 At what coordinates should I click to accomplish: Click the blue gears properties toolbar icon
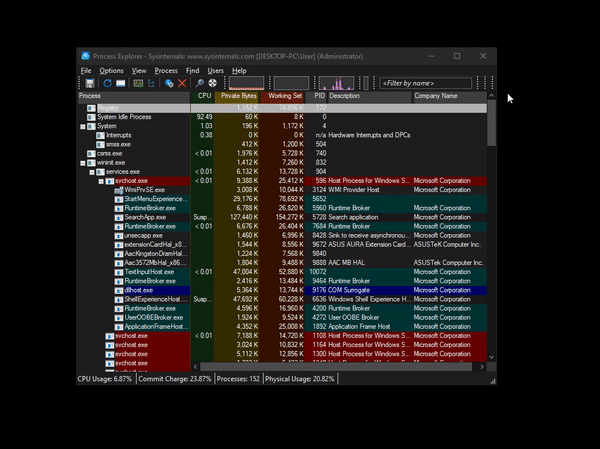click(169, 83)
